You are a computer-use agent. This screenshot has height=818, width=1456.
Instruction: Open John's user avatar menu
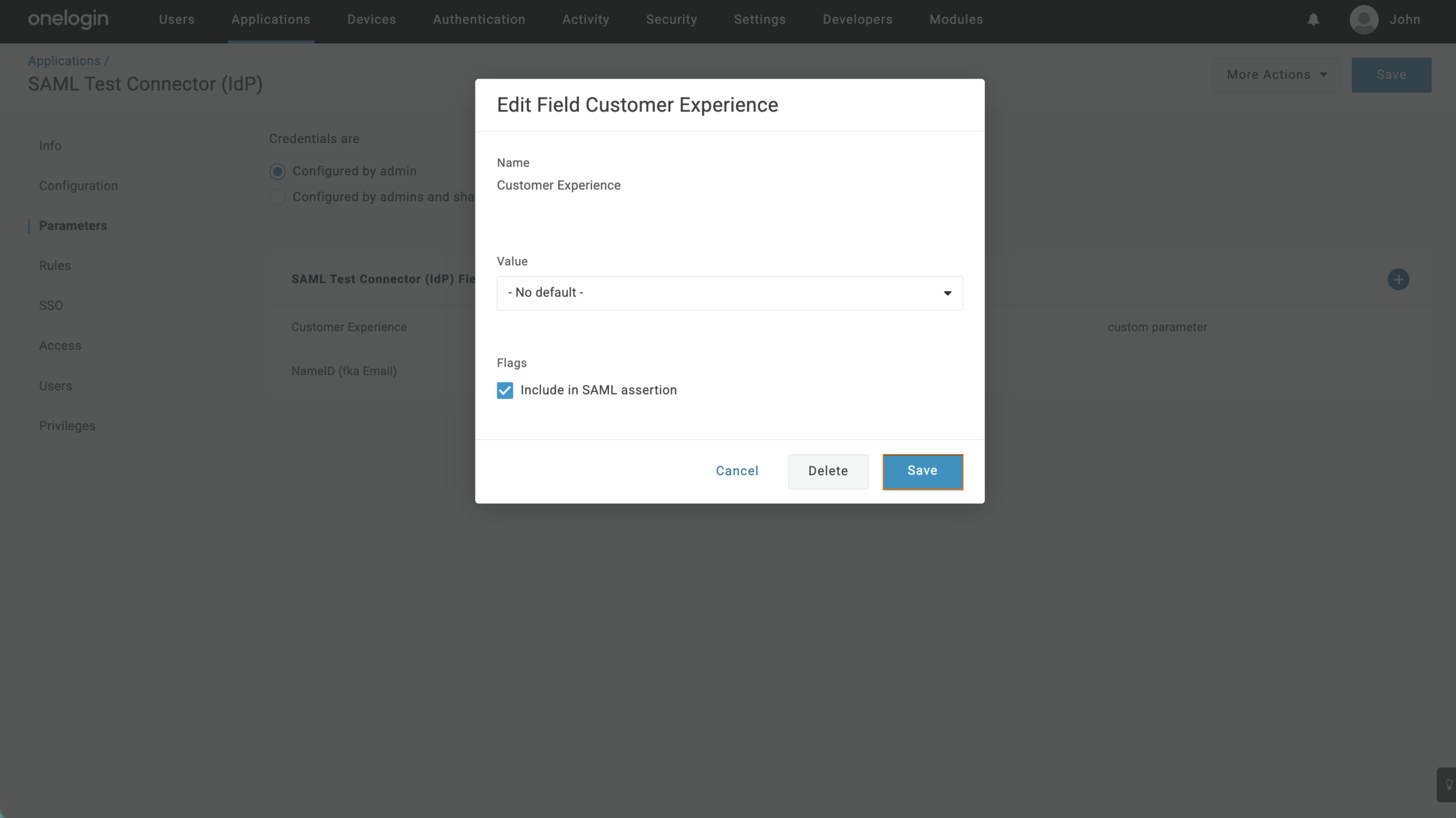click(1363, 20)
